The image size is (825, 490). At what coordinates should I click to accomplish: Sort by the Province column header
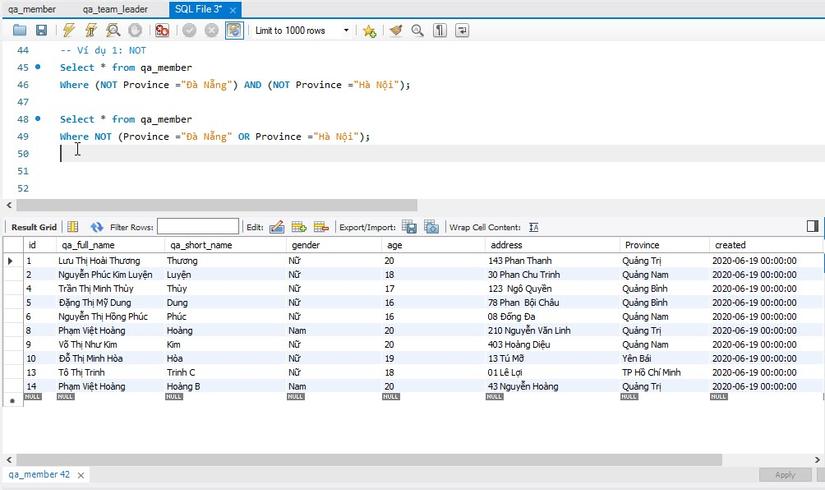[x=642, y=245]
